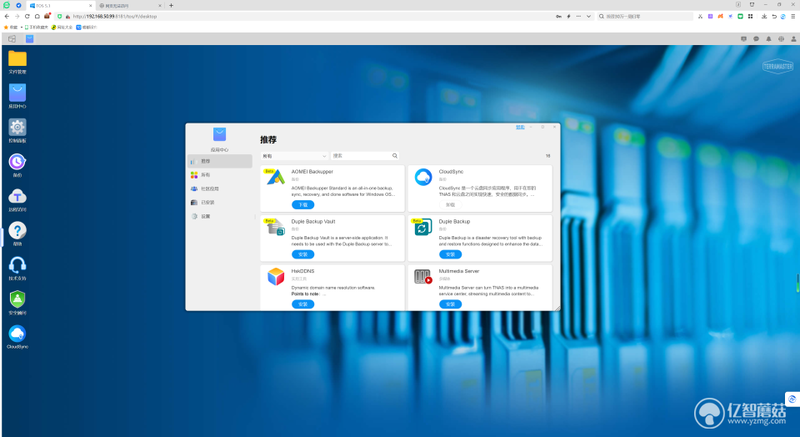Open a new browser tab with plus button
This screenshot has width=800, height=437.
tap(171, 6)
